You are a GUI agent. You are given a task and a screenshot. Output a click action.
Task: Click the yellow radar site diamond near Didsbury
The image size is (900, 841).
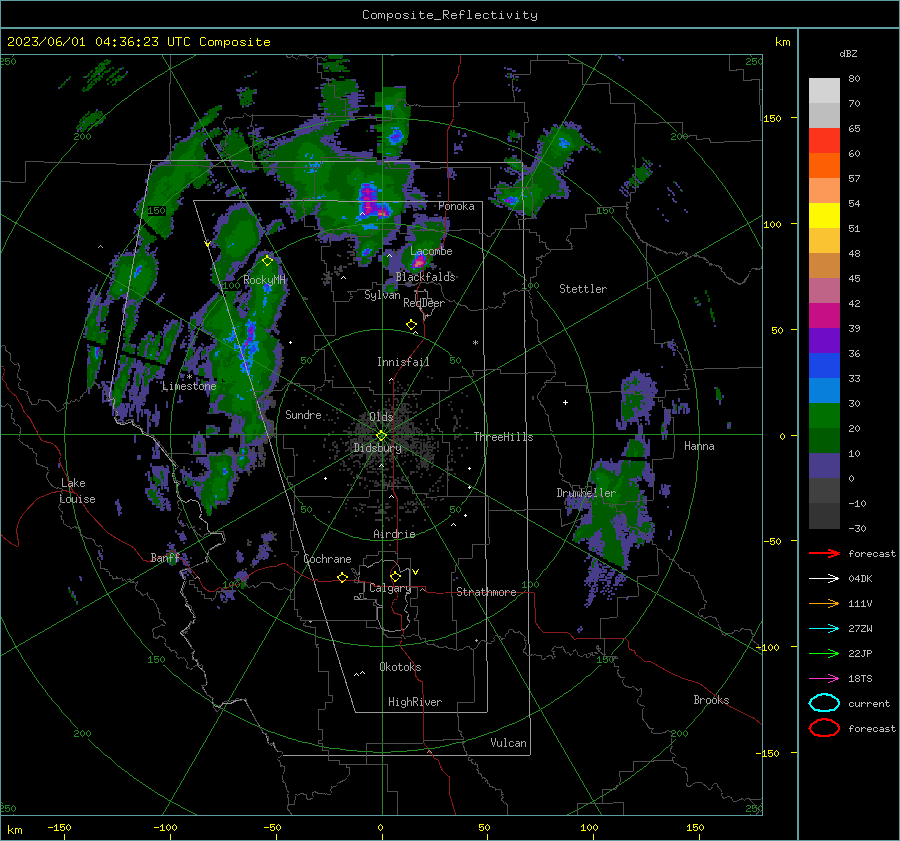point(381,436)
